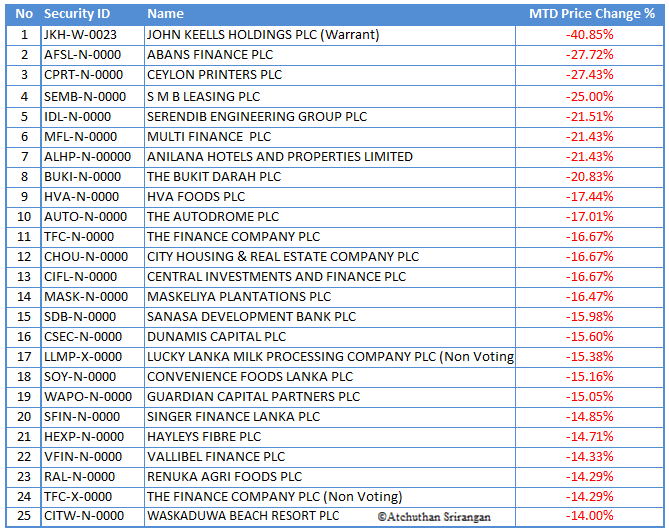Viewport: 669px width, 532px height.
Task: Click the 'No' column header
Action: click(x=24, y=14)
